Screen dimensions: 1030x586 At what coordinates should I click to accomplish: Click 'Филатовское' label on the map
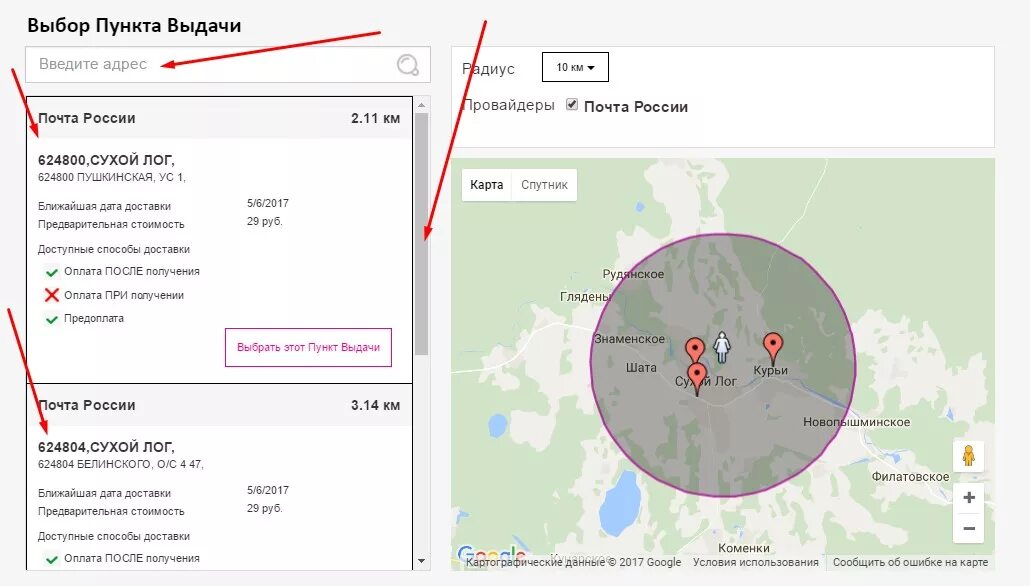910,477
